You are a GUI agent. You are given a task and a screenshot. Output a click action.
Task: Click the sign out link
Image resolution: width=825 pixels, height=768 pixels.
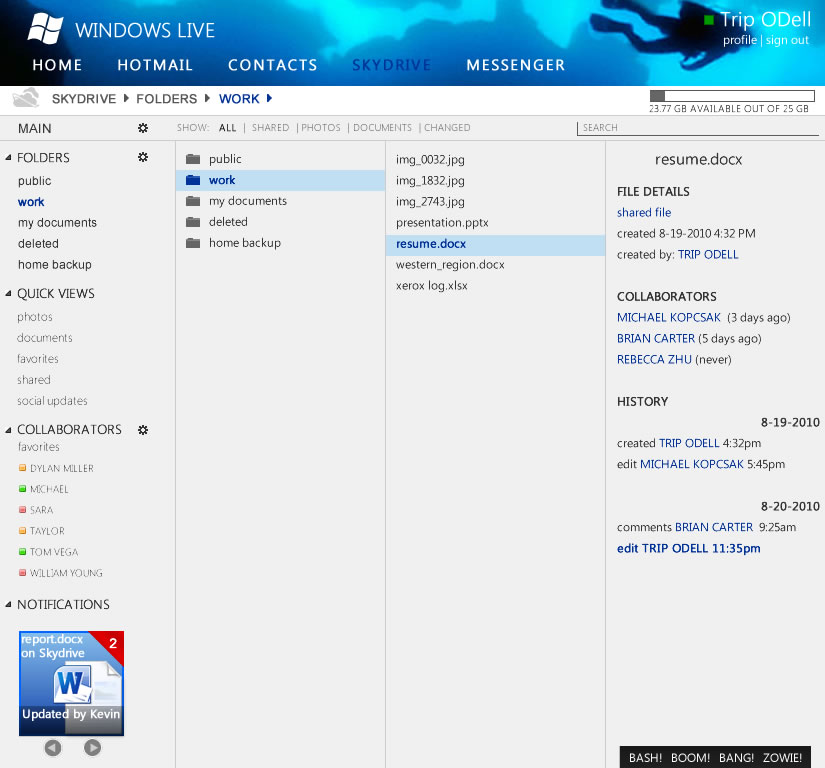point(787,40)
